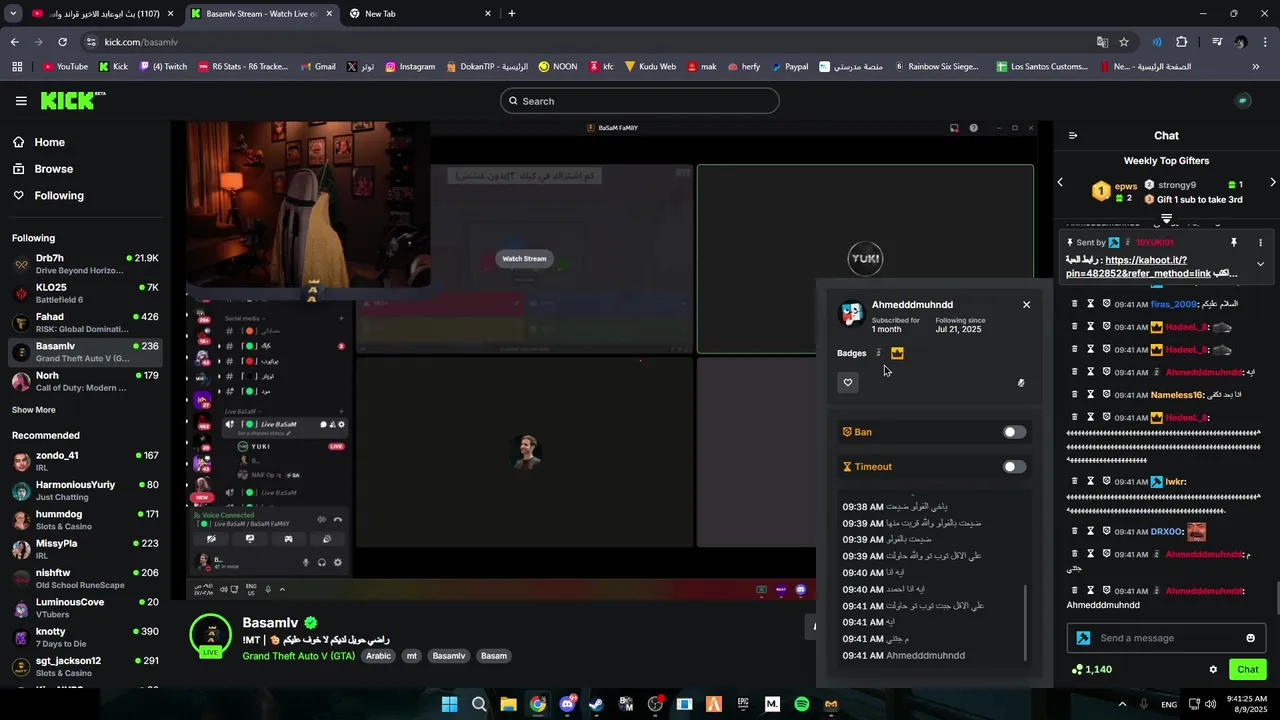Focus the Send a message field
Image resolution: width=1280 pixels, height=720 pixels.
pyautogui.click(x=1167, y=638)
